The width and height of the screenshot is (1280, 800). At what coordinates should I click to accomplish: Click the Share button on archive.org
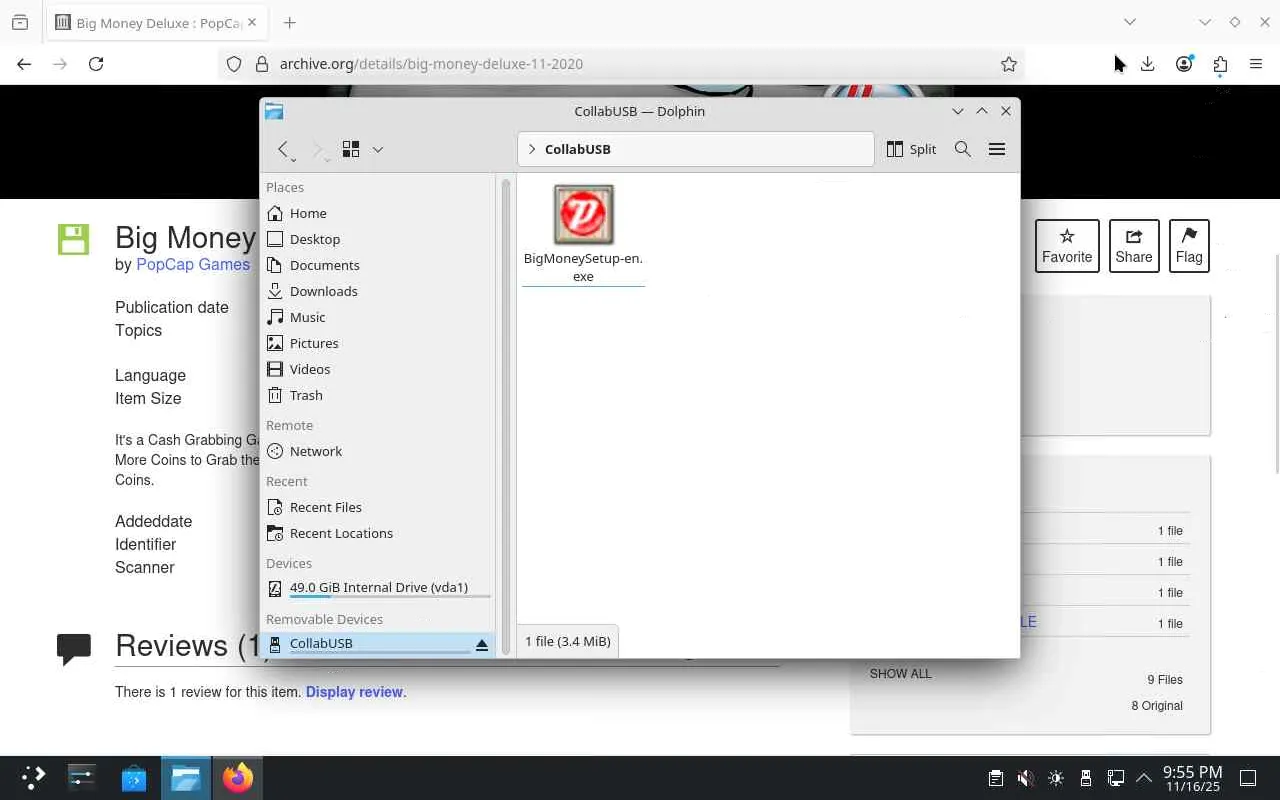pos(1134,246)
